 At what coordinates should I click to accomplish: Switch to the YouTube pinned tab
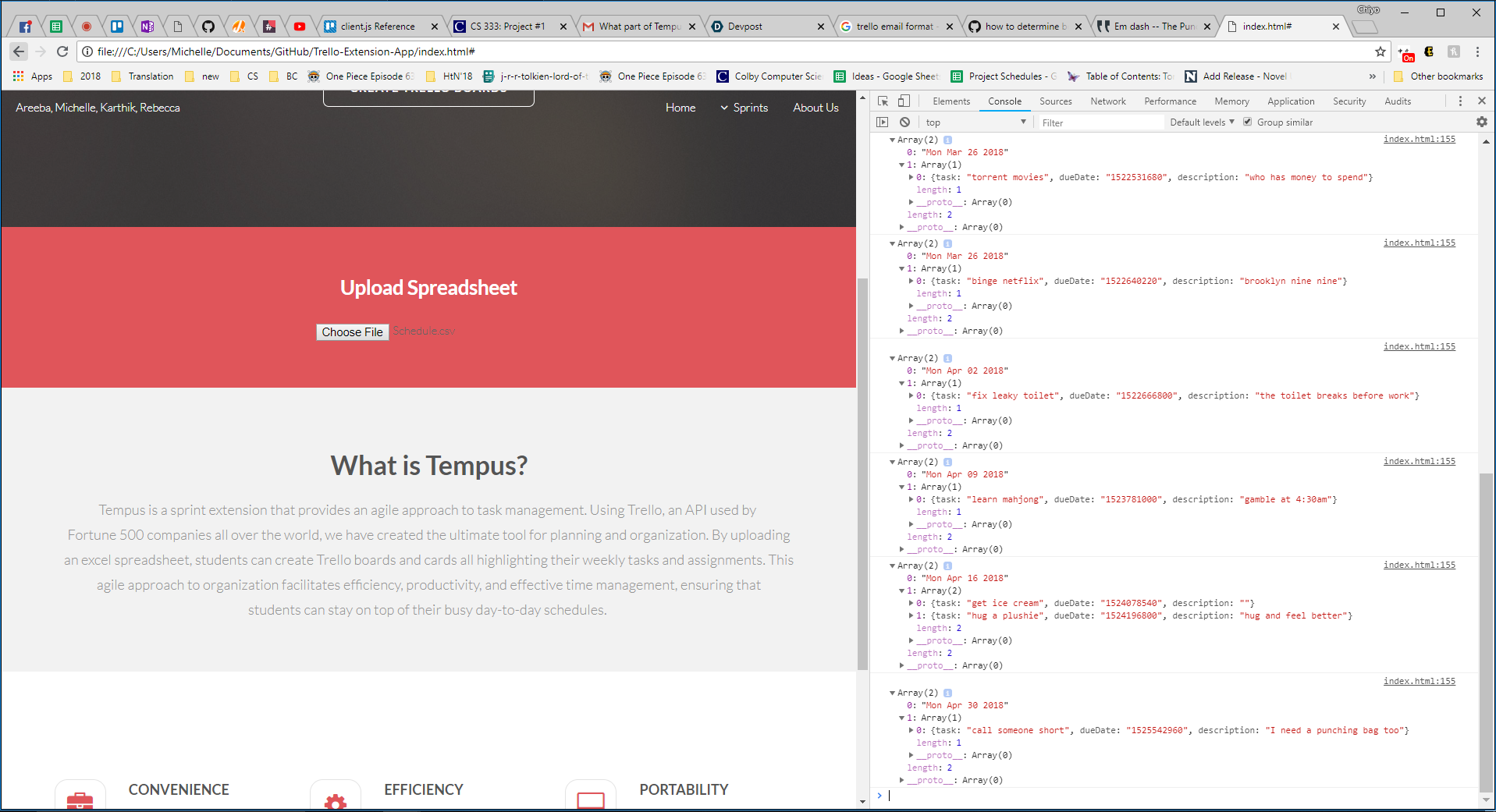click(300, 27)
